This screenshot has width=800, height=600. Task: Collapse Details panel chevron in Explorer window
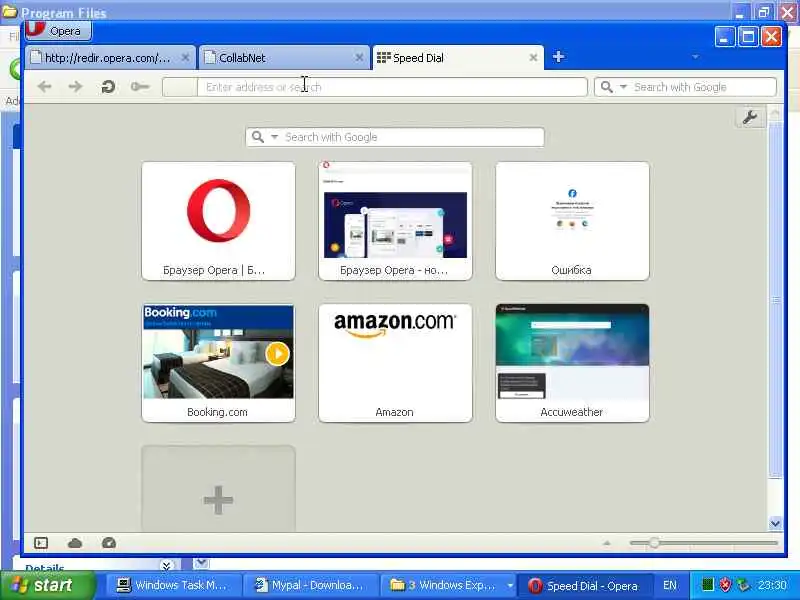coord(166,565)
